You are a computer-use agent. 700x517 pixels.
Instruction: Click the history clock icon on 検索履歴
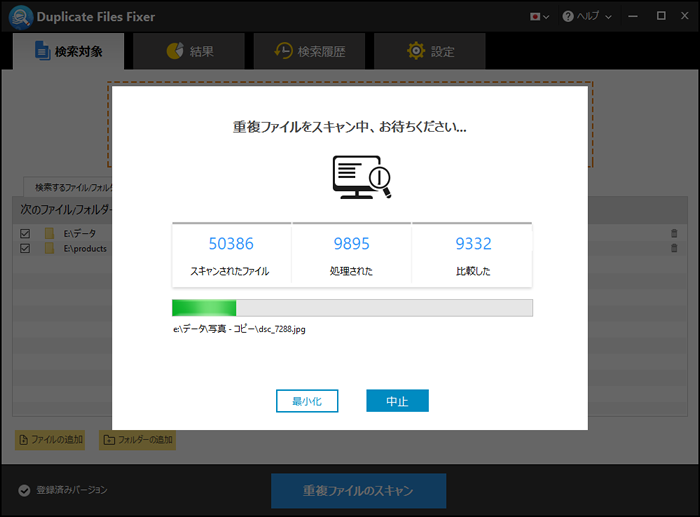(283, 51)
